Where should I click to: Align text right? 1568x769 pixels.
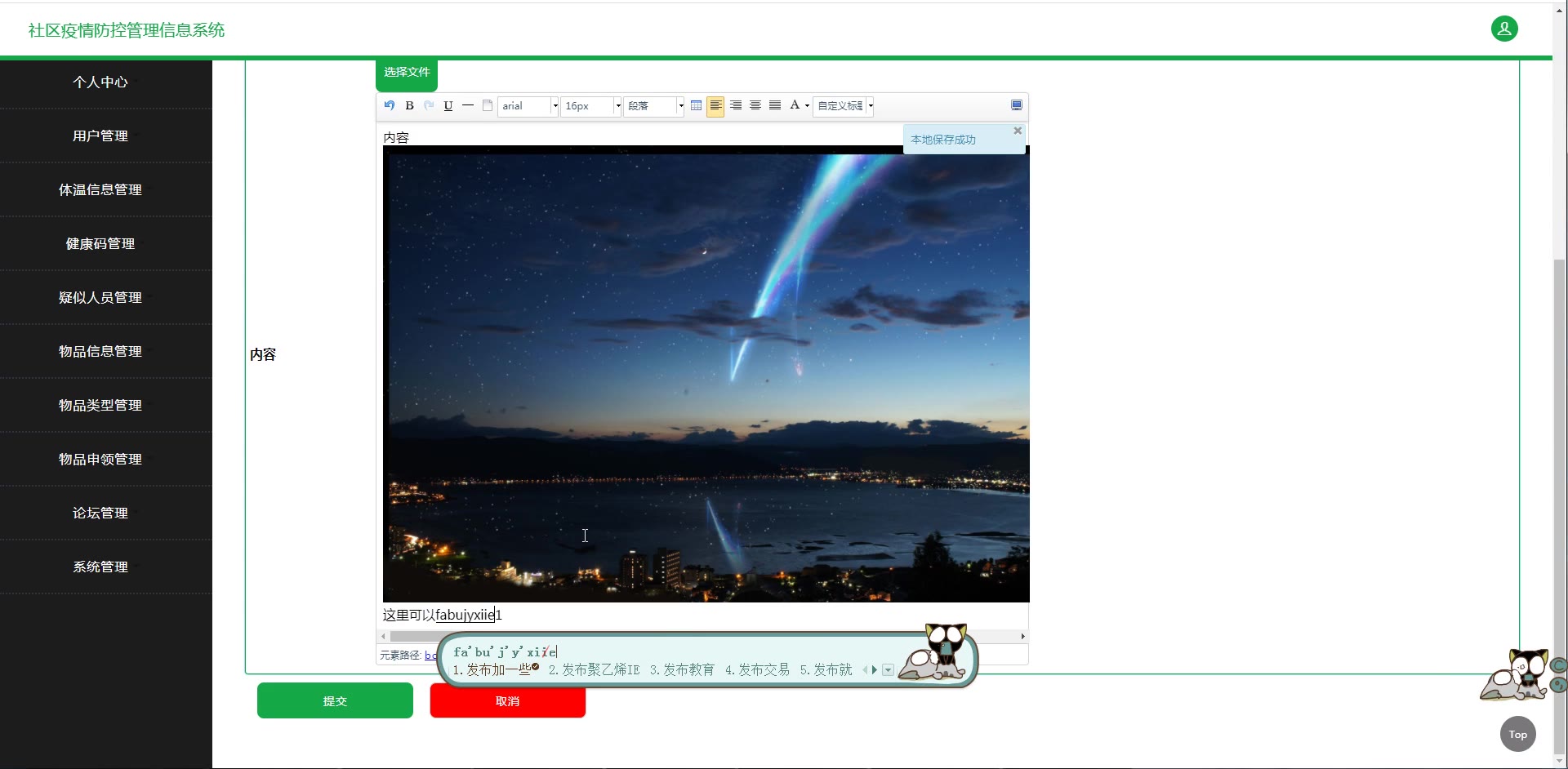(736, 105)
